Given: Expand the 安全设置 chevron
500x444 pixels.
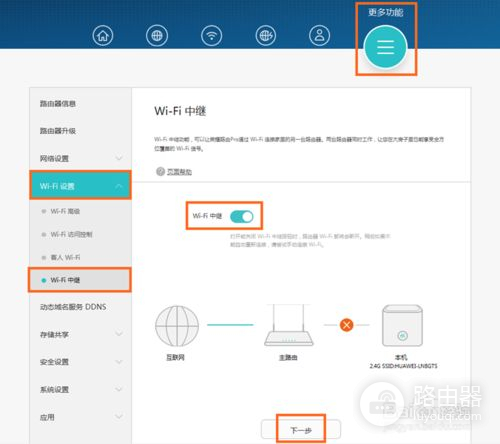Looking at the screenshot, I should pyautogui.click(x=119, y=361).
